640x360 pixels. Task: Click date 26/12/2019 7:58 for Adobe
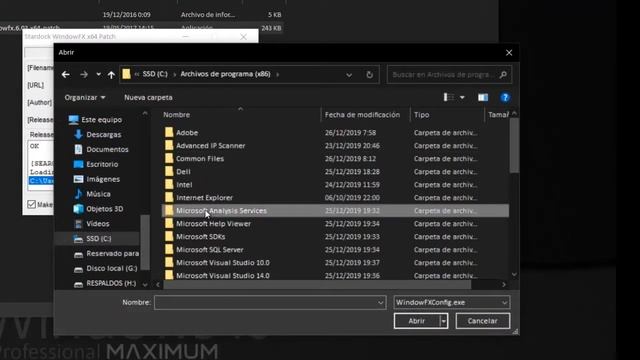tap(350, 133)
